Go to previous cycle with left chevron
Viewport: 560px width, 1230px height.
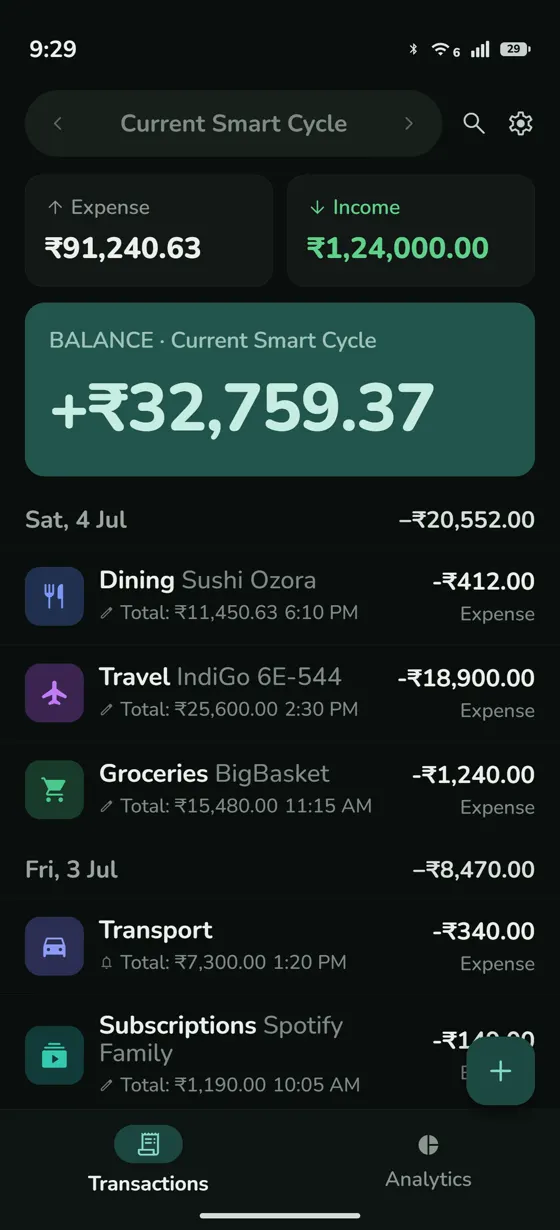58,124
